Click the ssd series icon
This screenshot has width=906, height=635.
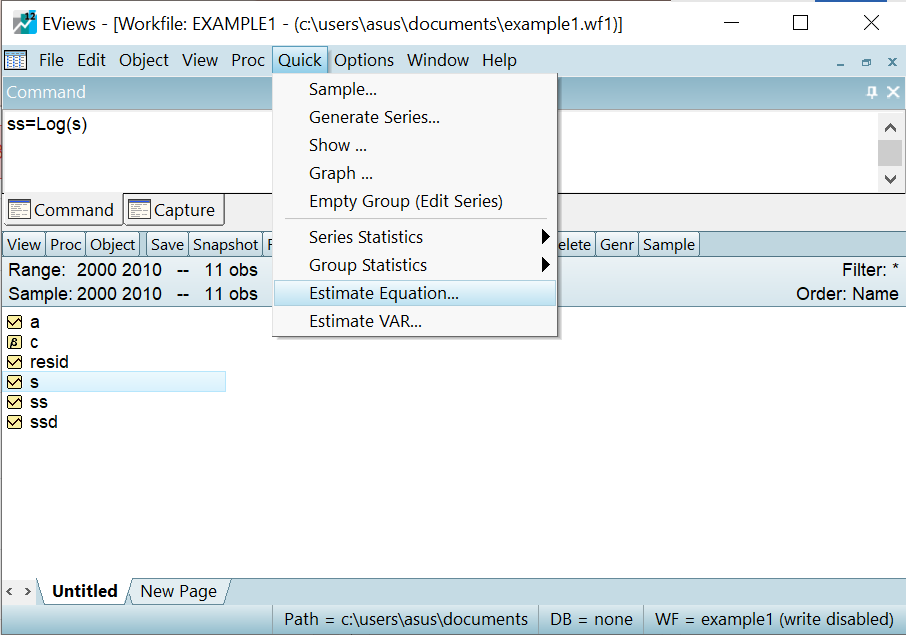pos(14,422)
